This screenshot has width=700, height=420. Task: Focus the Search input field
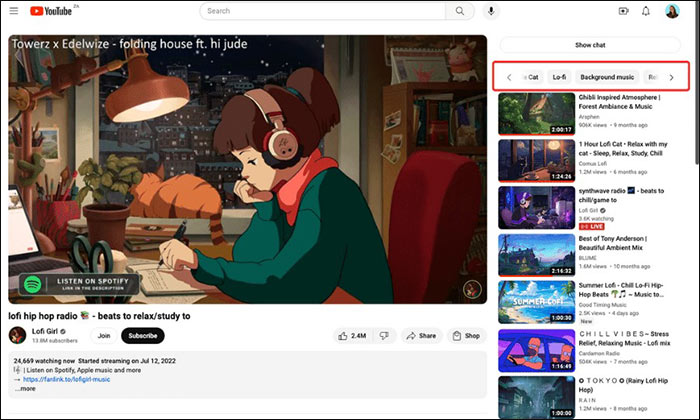pos(322,11)
